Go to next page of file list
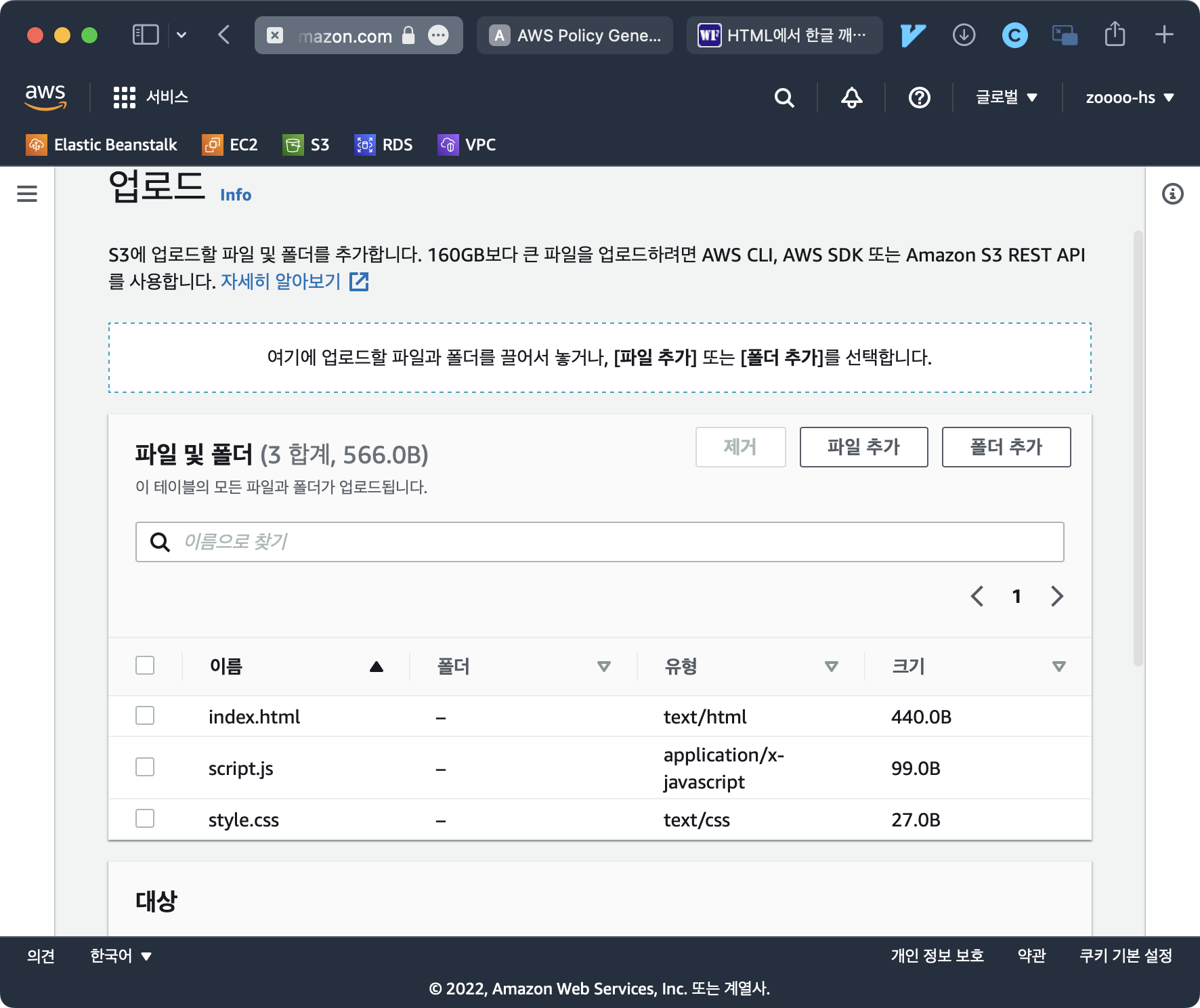Screen dimensions: 1200x1008 (x=1057, y=596)
